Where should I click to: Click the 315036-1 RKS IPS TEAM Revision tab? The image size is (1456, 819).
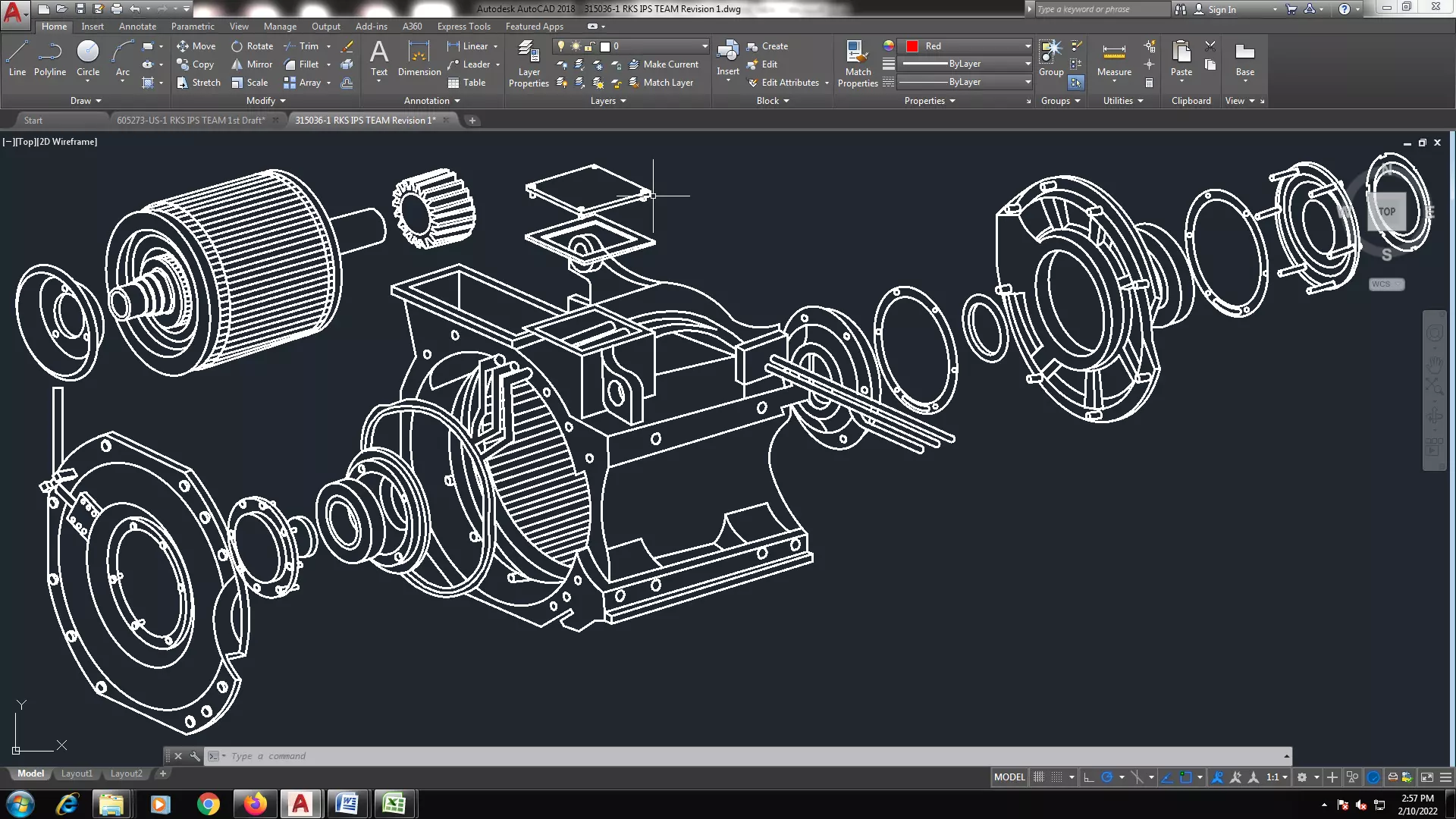365,120
